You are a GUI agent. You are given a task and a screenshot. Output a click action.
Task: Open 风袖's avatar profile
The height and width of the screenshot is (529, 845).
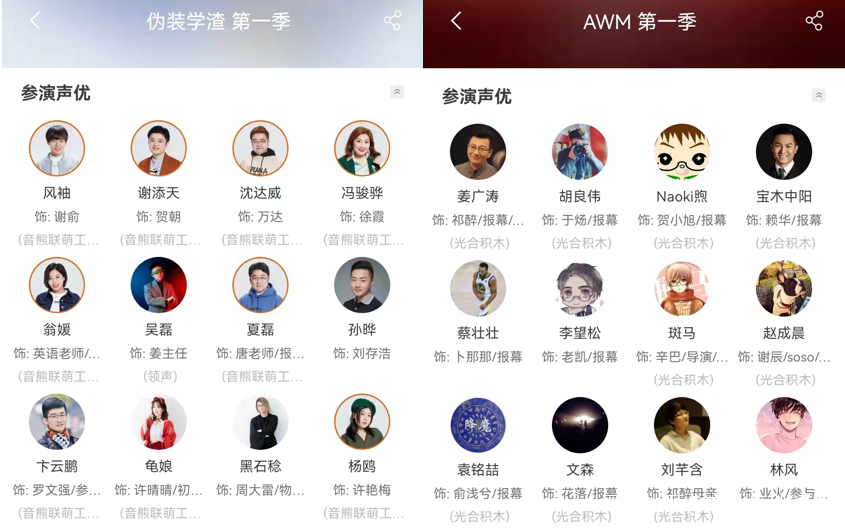point(57,148)
